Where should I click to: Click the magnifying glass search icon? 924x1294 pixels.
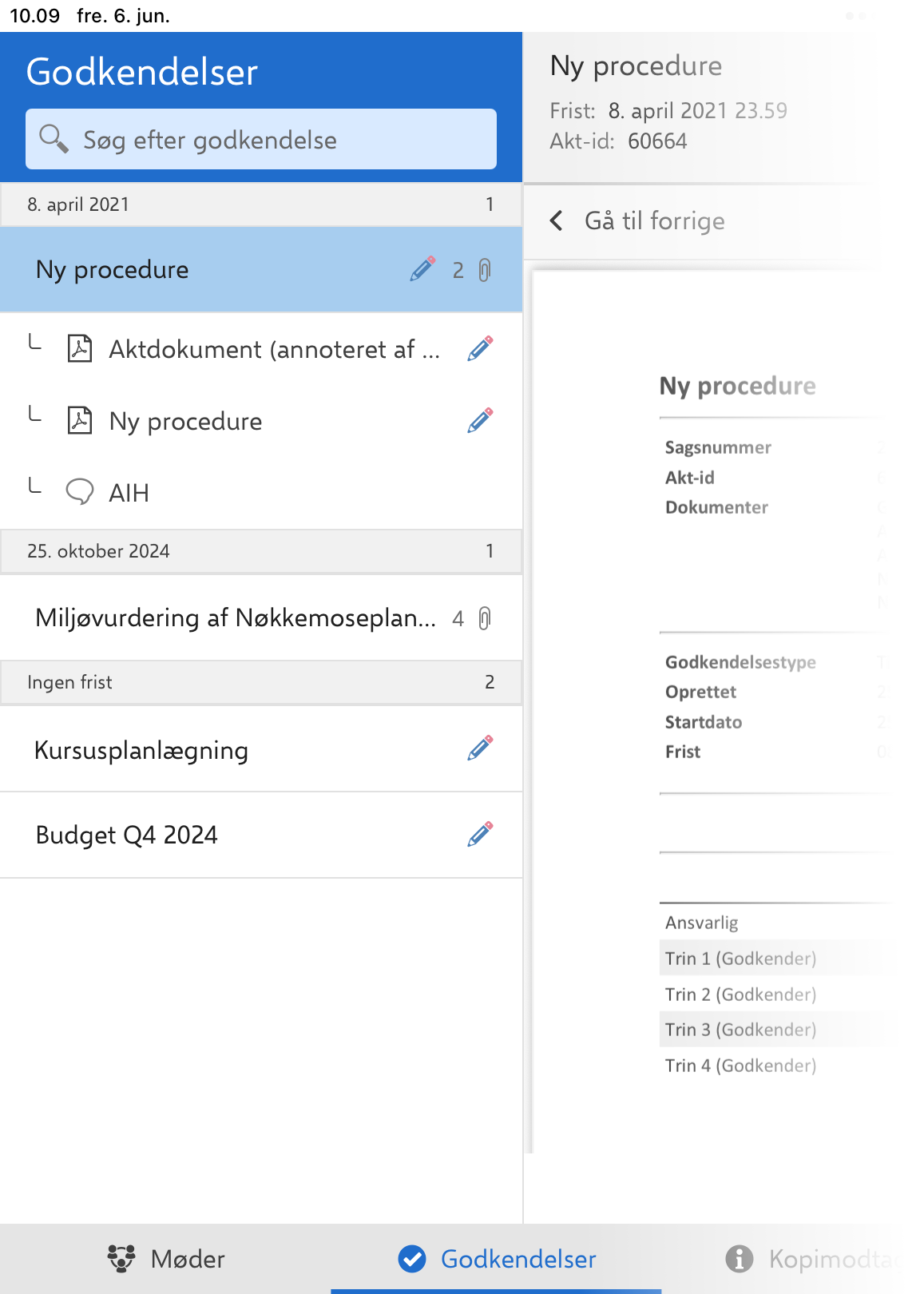[54, 139]
